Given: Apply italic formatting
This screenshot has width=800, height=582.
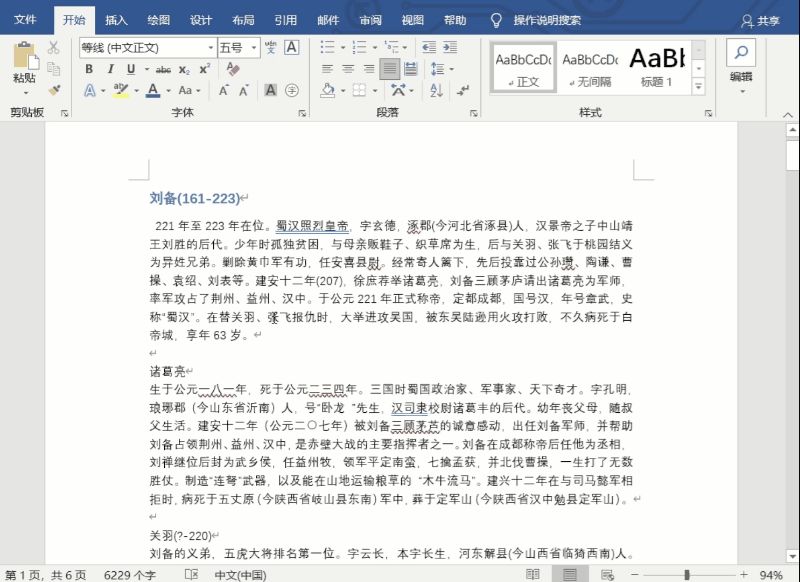Looking at the screenshot, I should point(110,68).
